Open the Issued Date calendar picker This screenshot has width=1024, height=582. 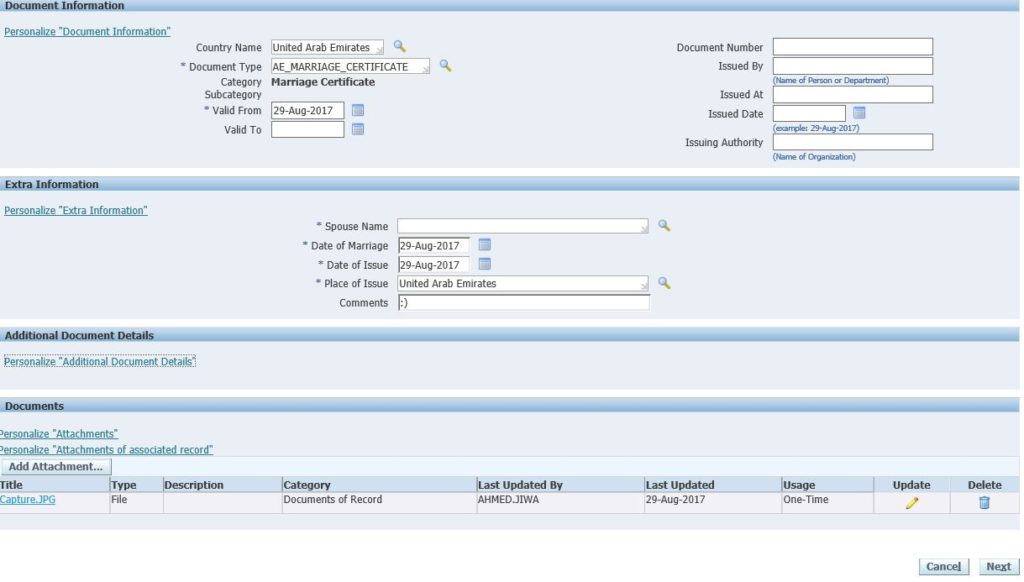pos(860,113)
